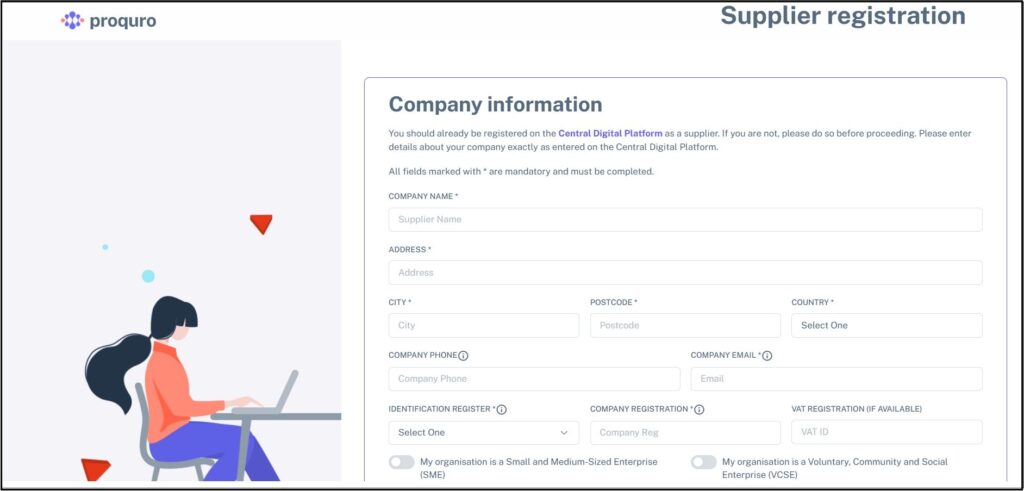Click the VAT ID input field
Viewport: 1024px width, 491px height.
[x=886, y=433]
